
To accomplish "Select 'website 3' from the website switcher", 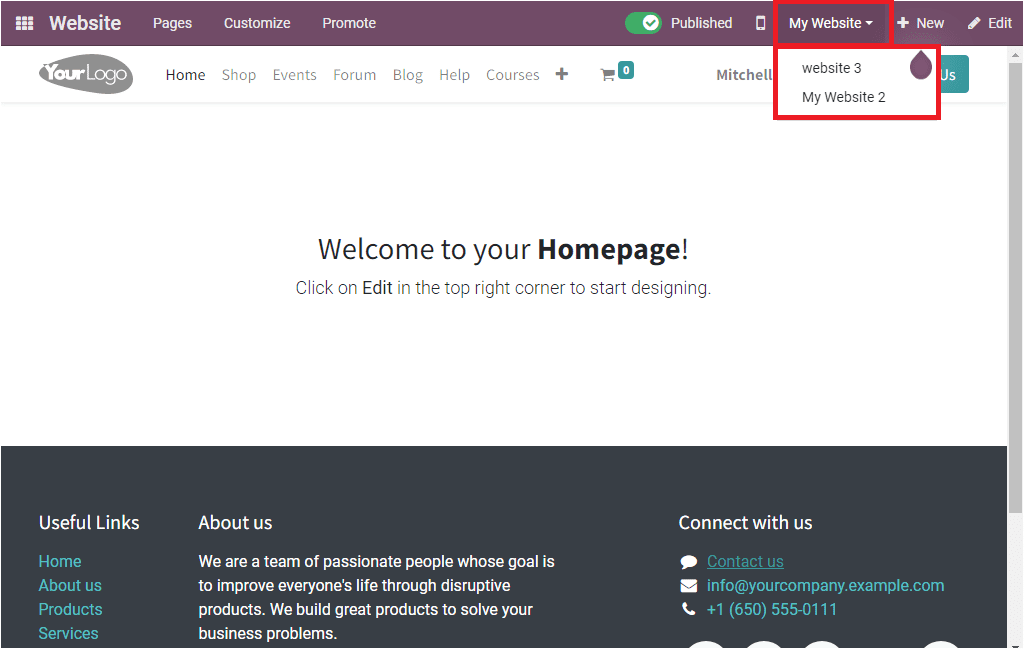I will pos(830,67).
